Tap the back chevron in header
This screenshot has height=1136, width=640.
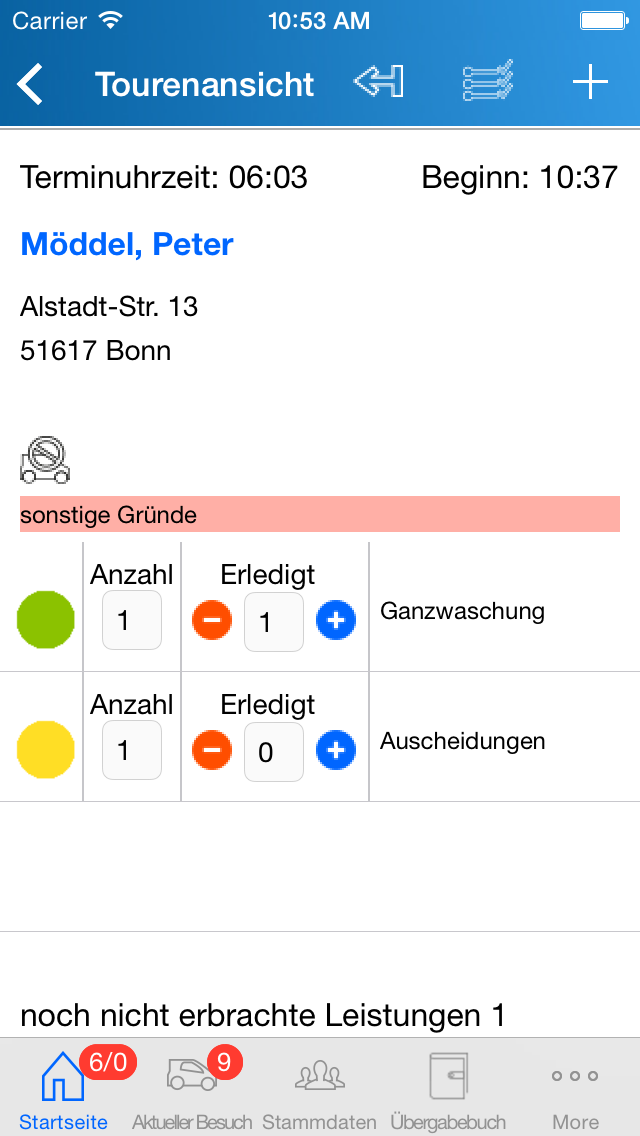tap(31, 84)
